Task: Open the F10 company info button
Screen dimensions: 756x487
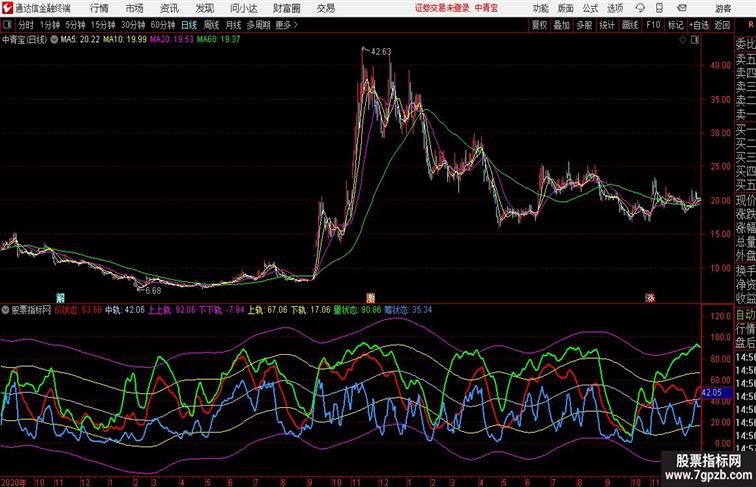Action: click(x=653, y=25)
